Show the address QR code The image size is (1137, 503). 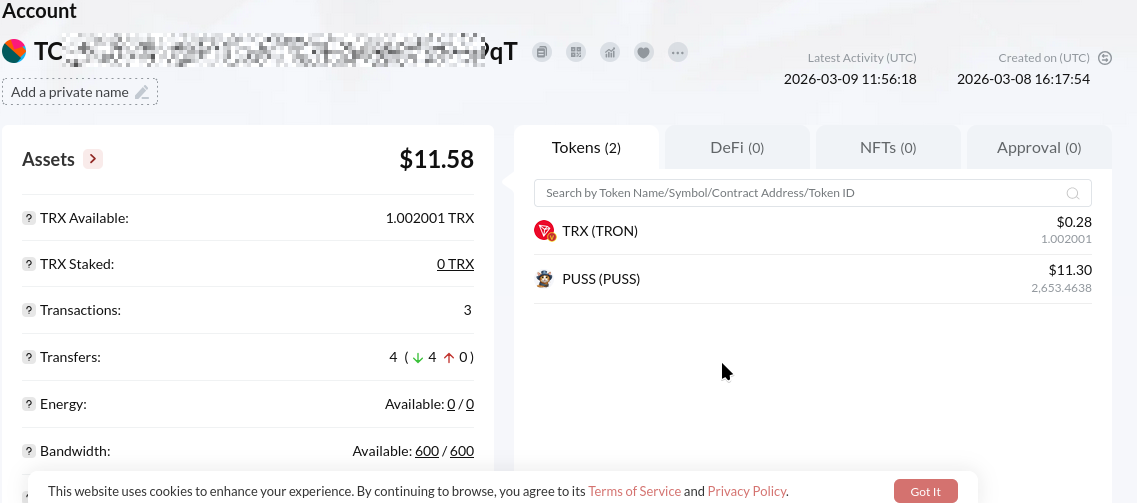pos(575,52)
